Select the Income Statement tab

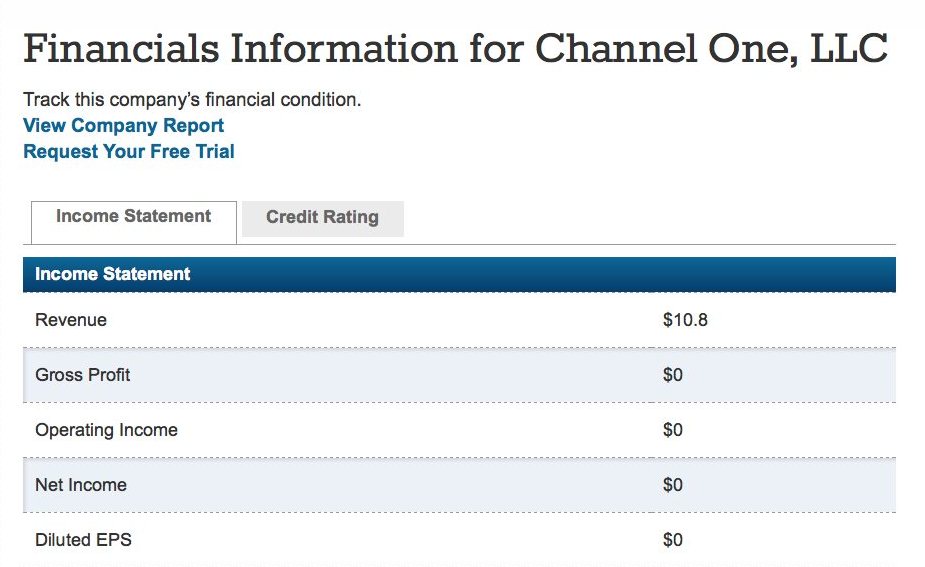[x=134, y=222]
